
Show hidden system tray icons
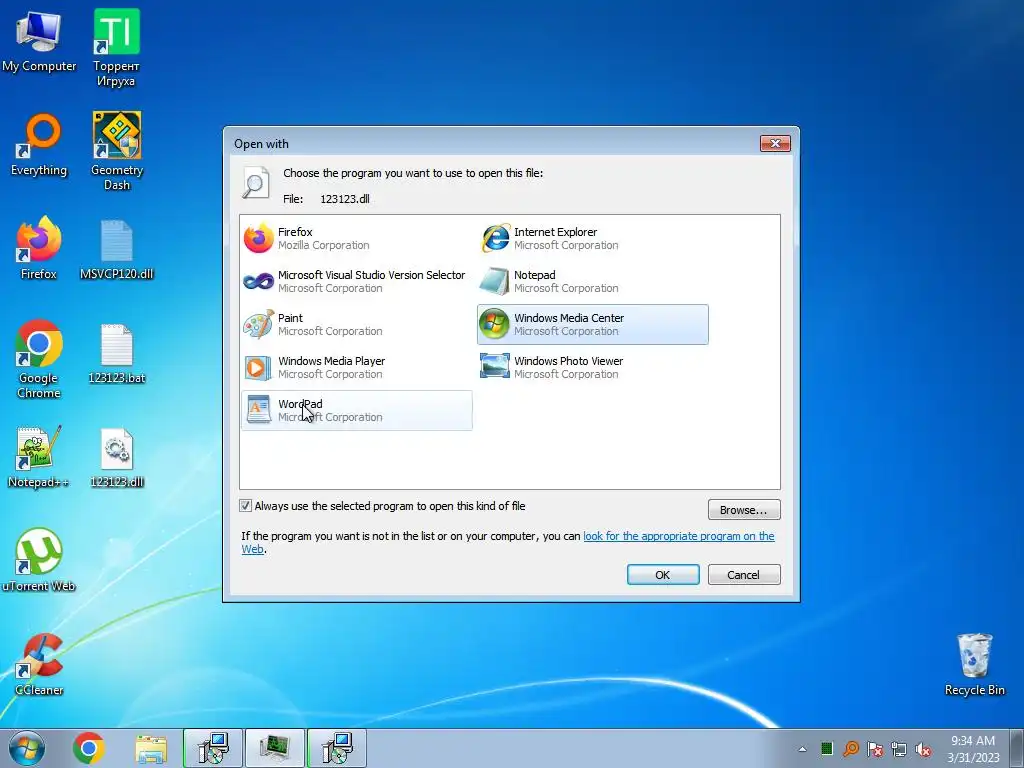(x=802, y=749)
